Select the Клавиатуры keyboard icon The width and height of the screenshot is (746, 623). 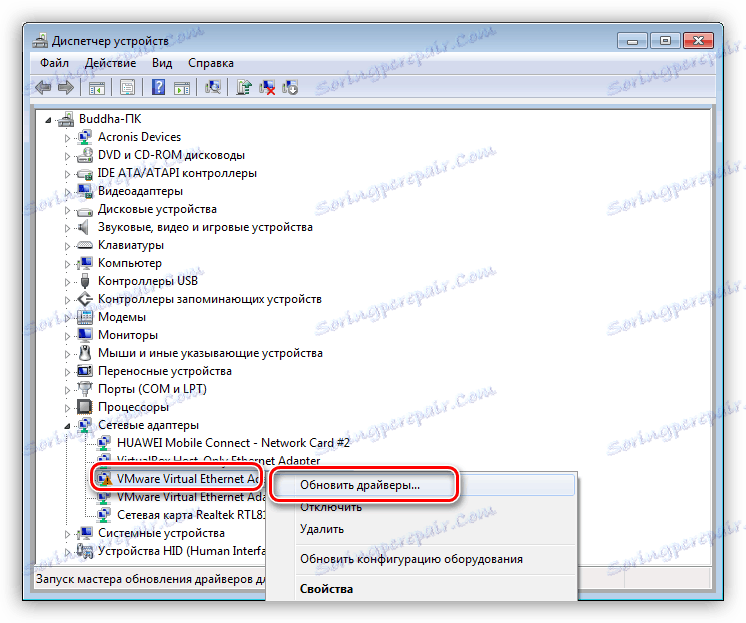[x=85, y=245]
